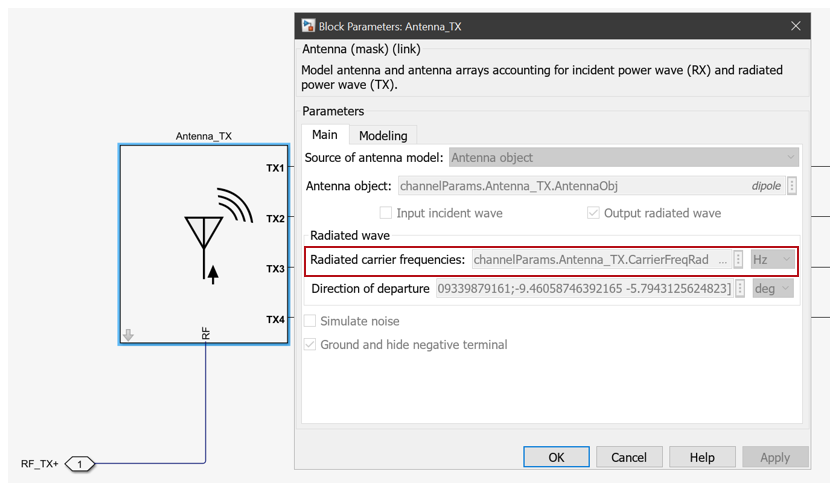Toggle the Input incident wave checkbox
The width and height of the screenshot is (830, 492).
(386, 213)
